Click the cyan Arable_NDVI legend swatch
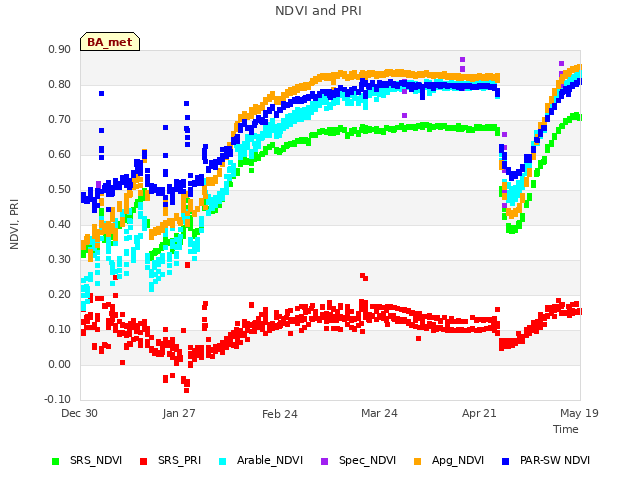Screen dimensions: 640x480 click(222, 461)
